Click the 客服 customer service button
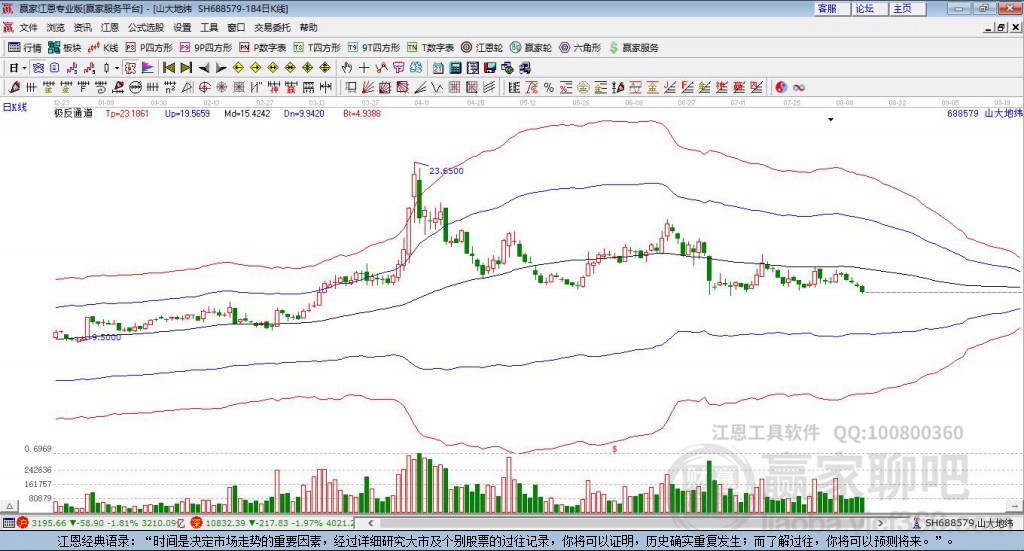Screen dimensions: 1024x551 coord(831,8)
